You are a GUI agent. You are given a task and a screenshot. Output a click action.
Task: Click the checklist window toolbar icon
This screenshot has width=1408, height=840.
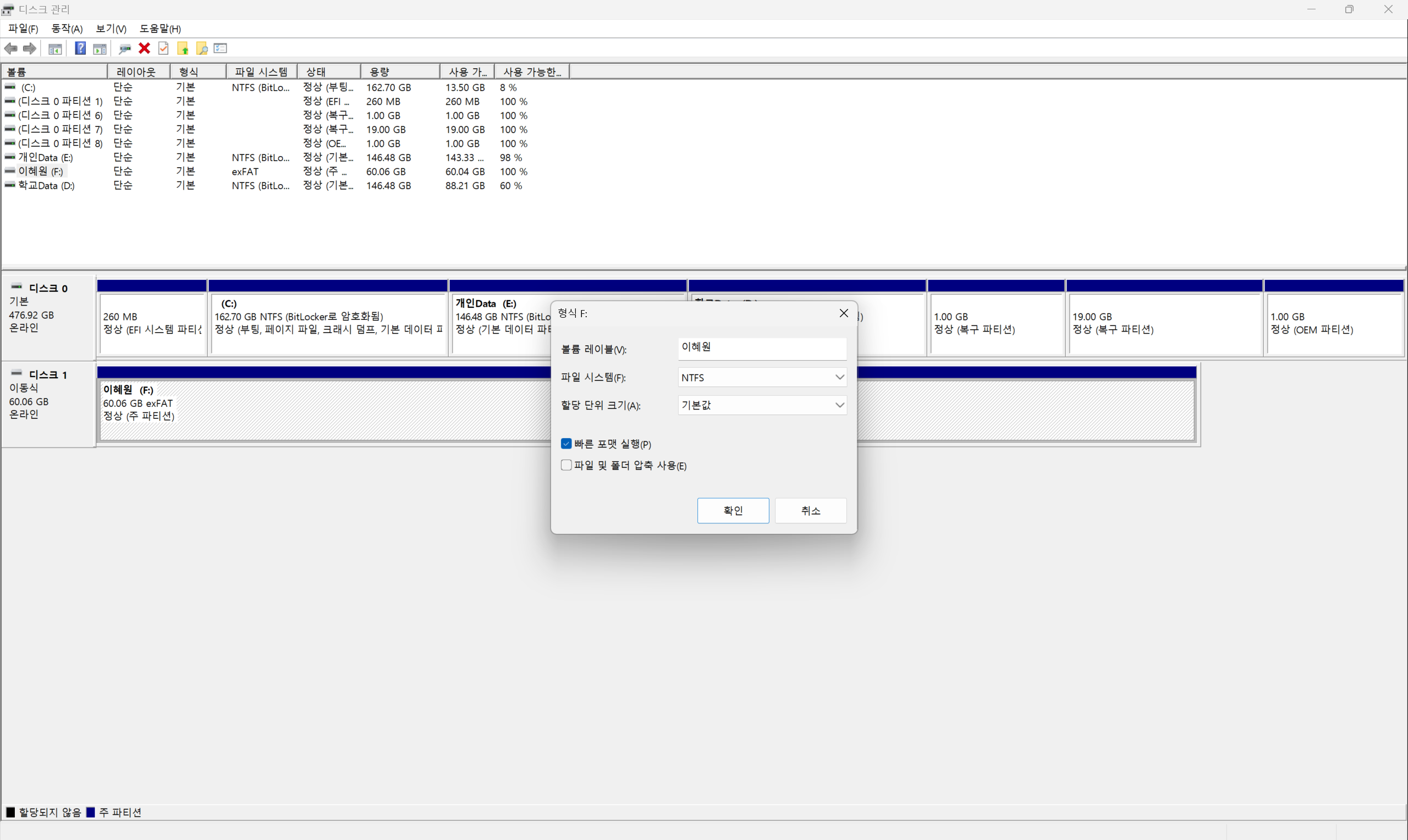[221, 49]
